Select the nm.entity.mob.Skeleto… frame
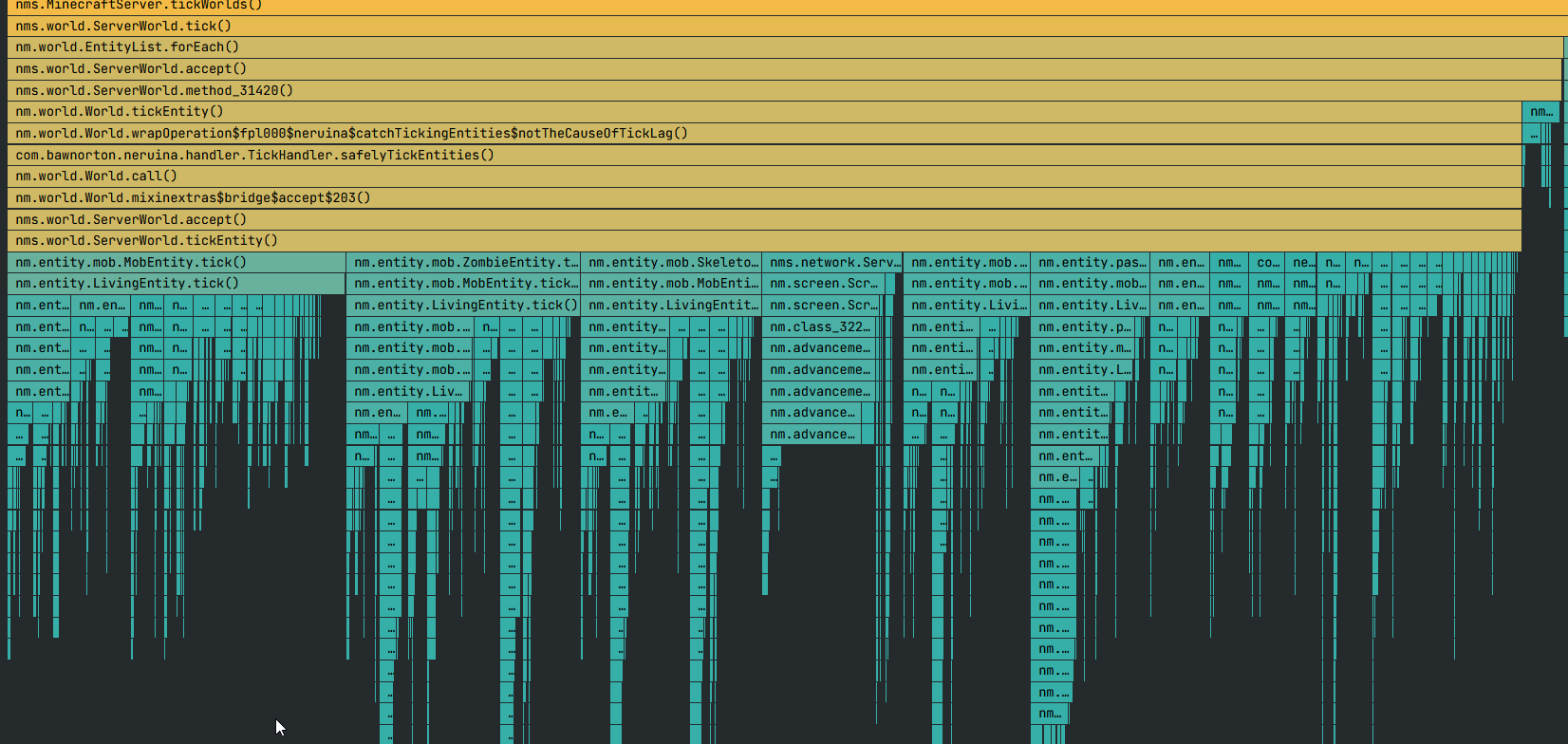The image size is (1568, 744). [671, 263]
